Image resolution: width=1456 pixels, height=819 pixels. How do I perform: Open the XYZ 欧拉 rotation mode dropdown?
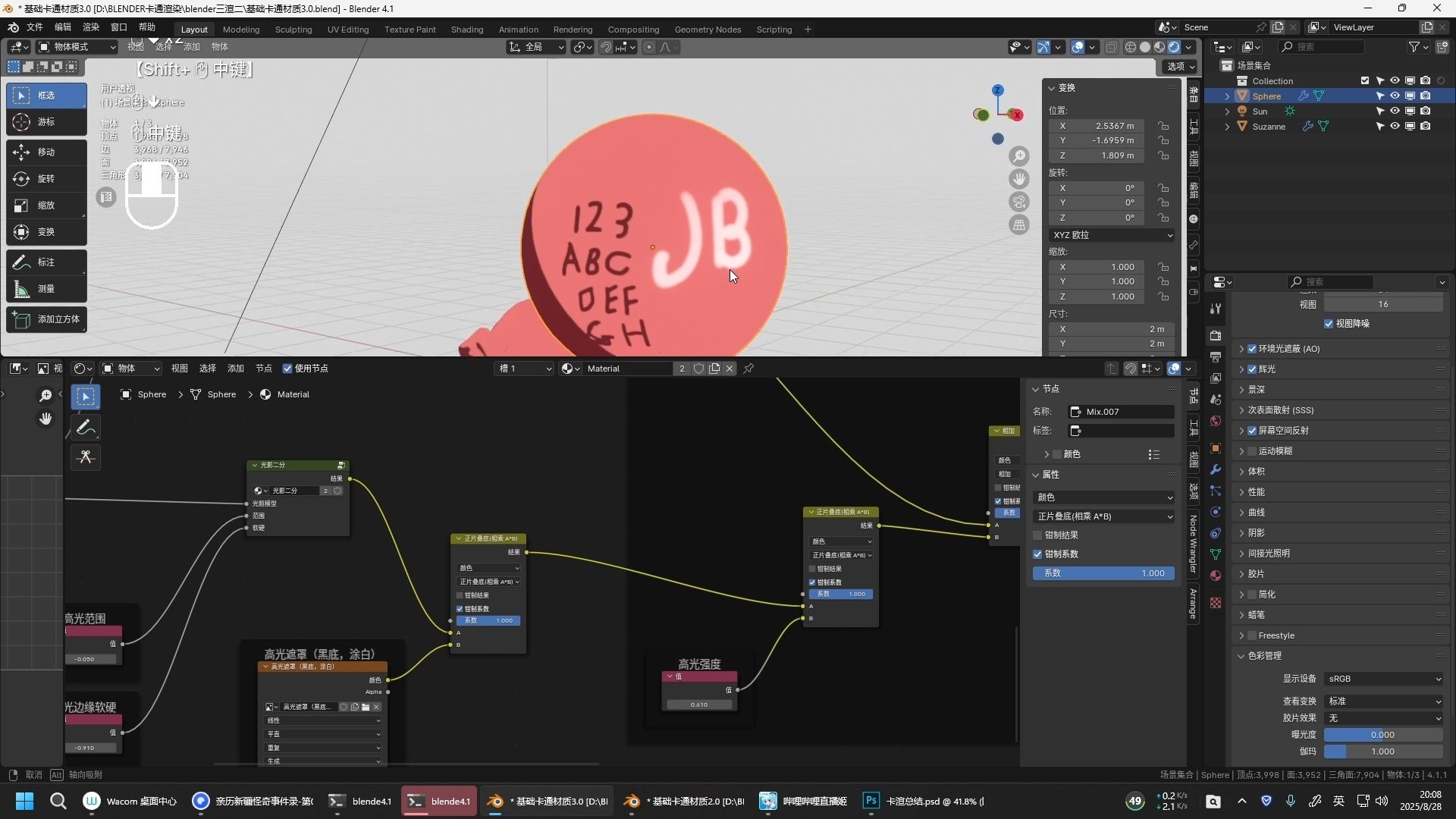[1112, 235]
